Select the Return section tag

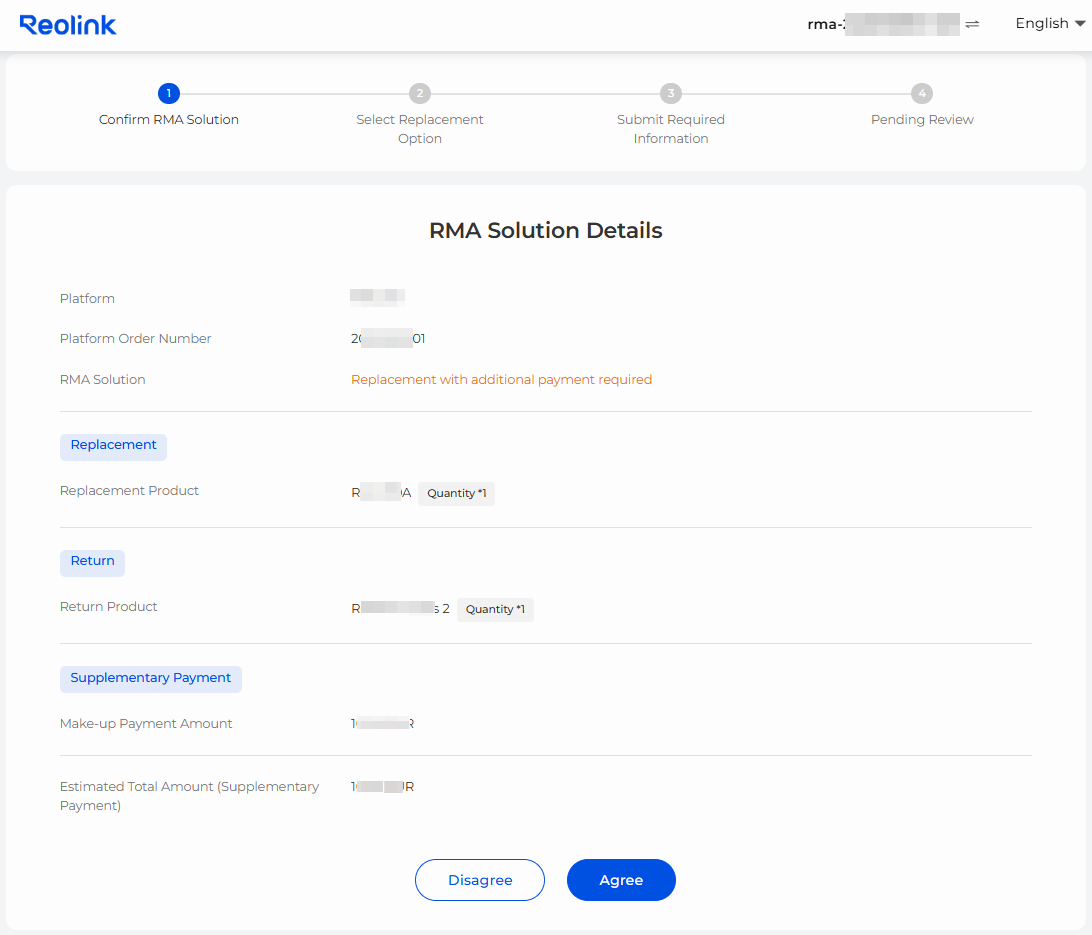pos(92,562)
